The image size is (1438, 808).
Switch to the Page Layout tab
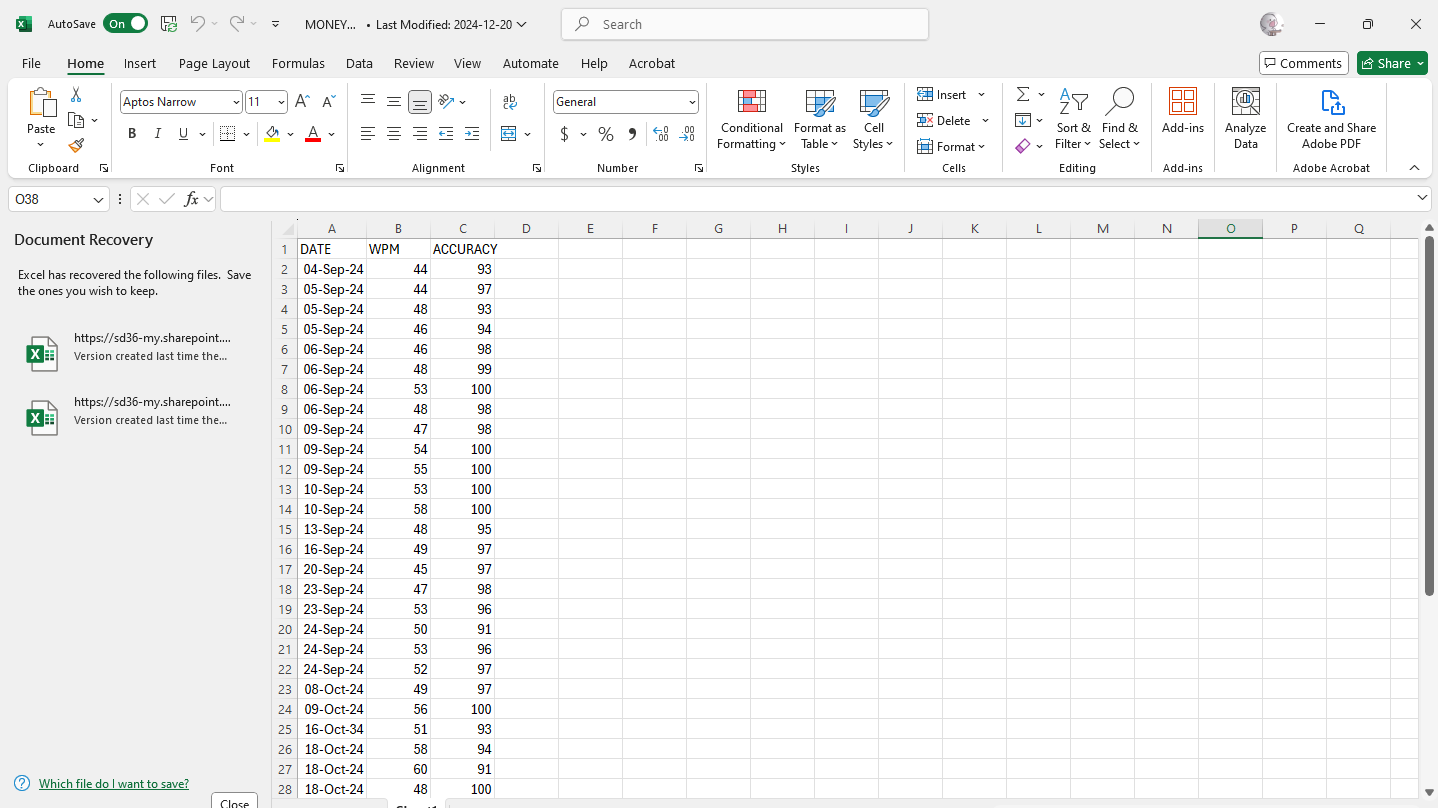[214, 63]
